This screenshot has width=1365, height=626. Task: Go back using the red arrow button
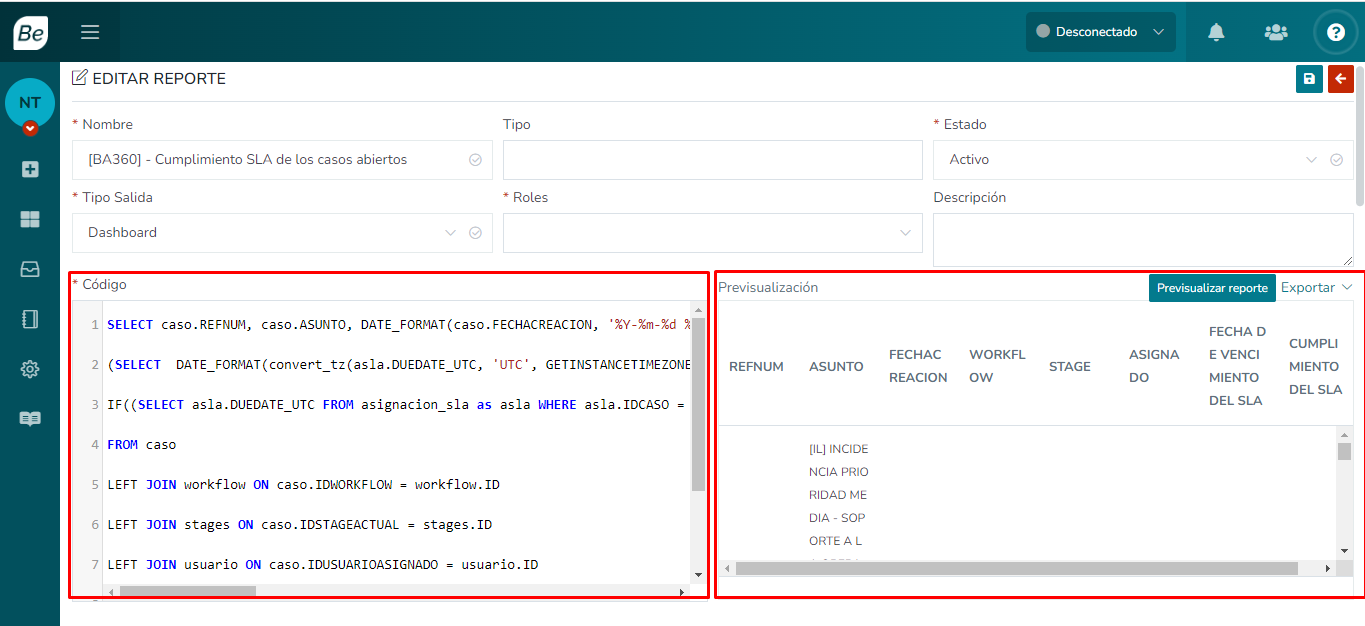pos(1340,79)
